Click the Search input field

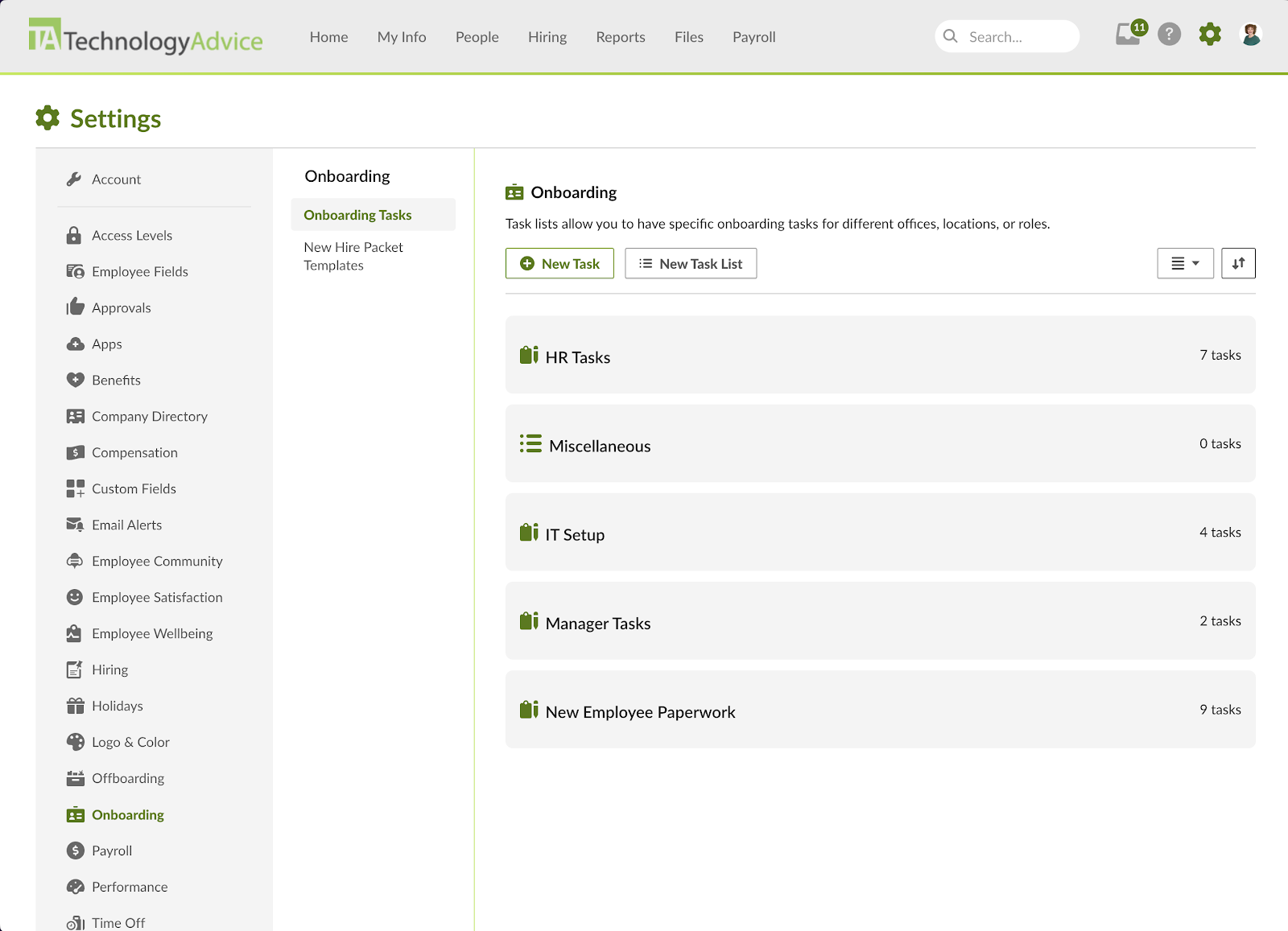pyautogui.click(x=1007, y=36)
